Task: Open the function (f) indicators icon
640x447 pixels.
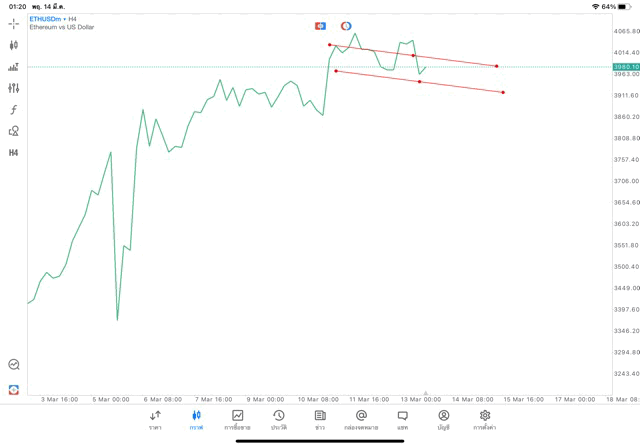Action: [x=13, y=110]
